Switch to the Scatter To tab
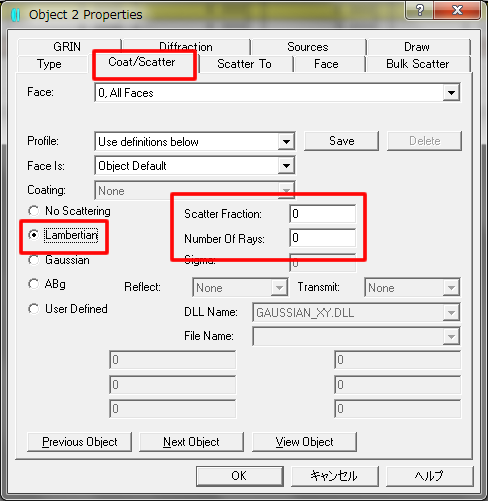The image size is (488, 501). pos(244,64)
